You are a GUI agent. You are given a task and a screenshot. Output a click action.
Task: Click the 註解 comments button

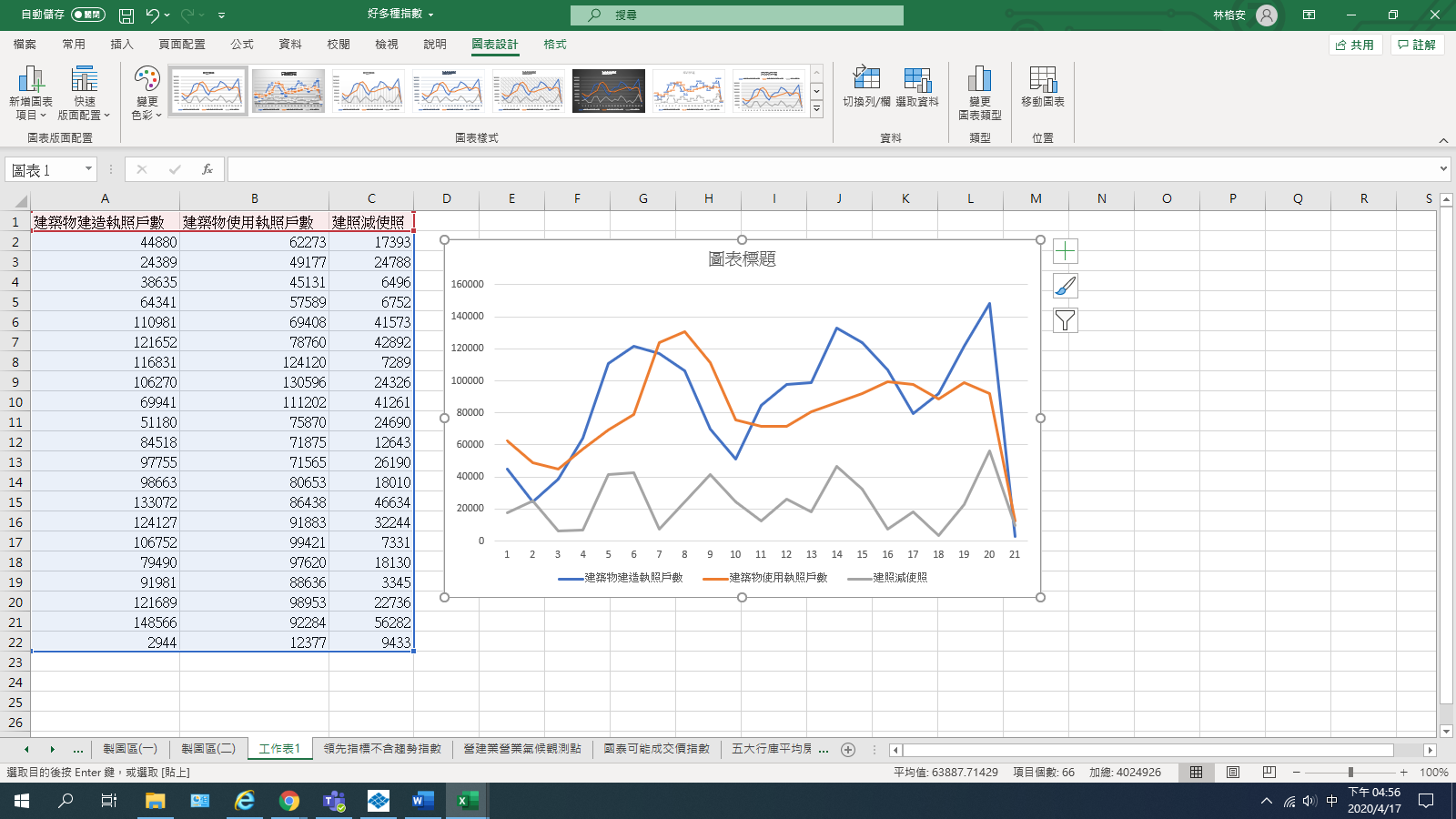1418,45
